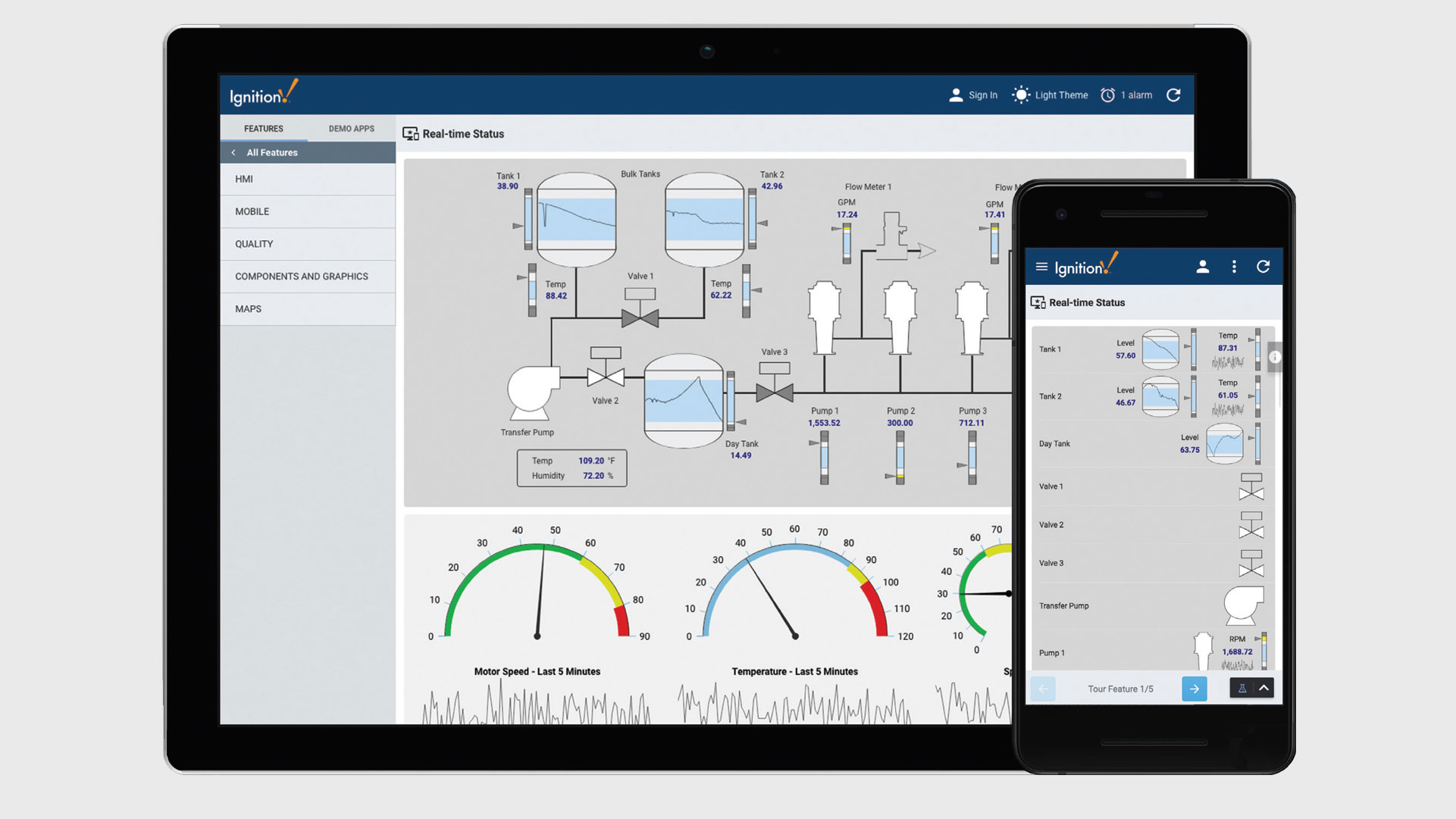Open the three-dot overflow menu on the phone
Viewport: 1456px width, 819px height.
pos(1234,267)
